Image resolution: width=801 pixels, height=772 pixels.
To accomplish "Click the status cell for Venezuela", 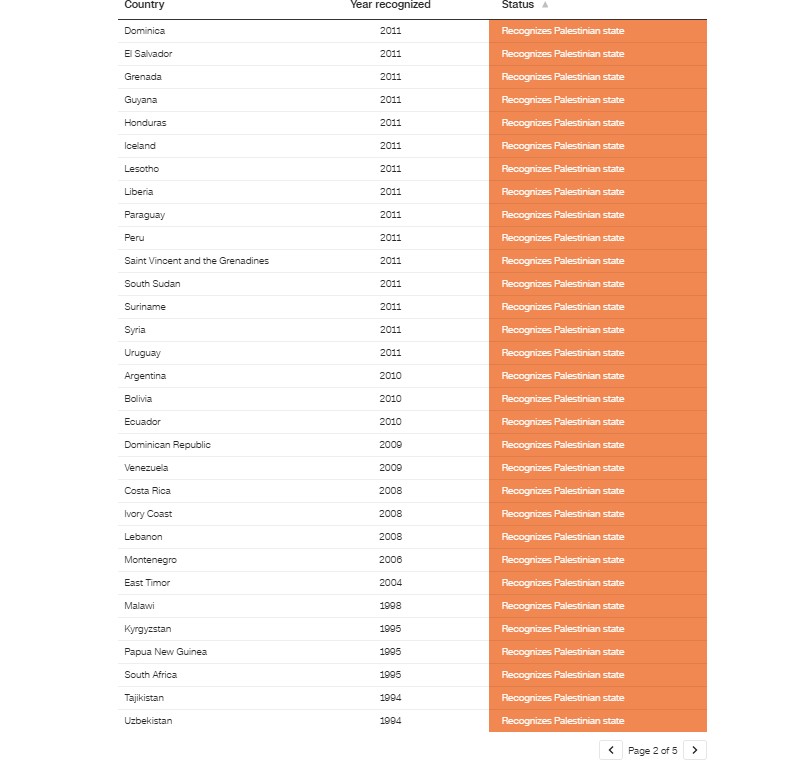I will coord(597,468).
